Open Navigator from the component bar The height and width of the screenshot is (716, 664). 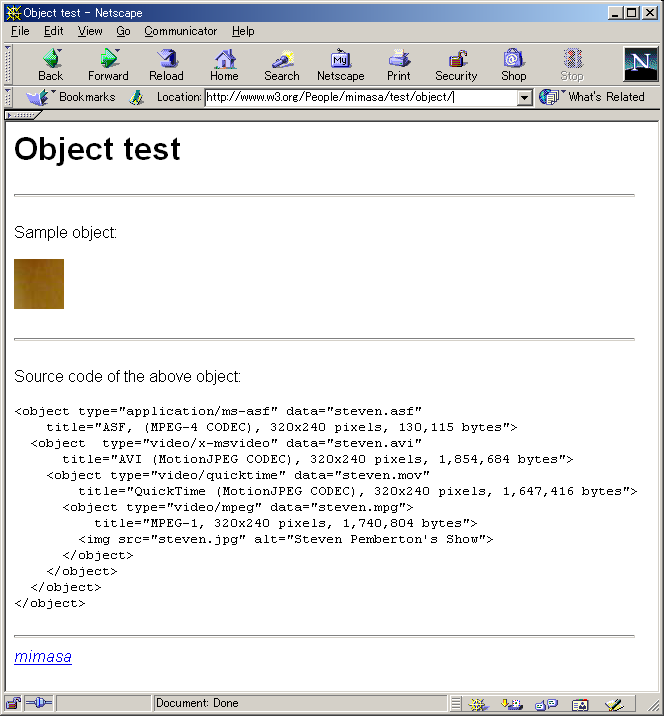[478, 704]
